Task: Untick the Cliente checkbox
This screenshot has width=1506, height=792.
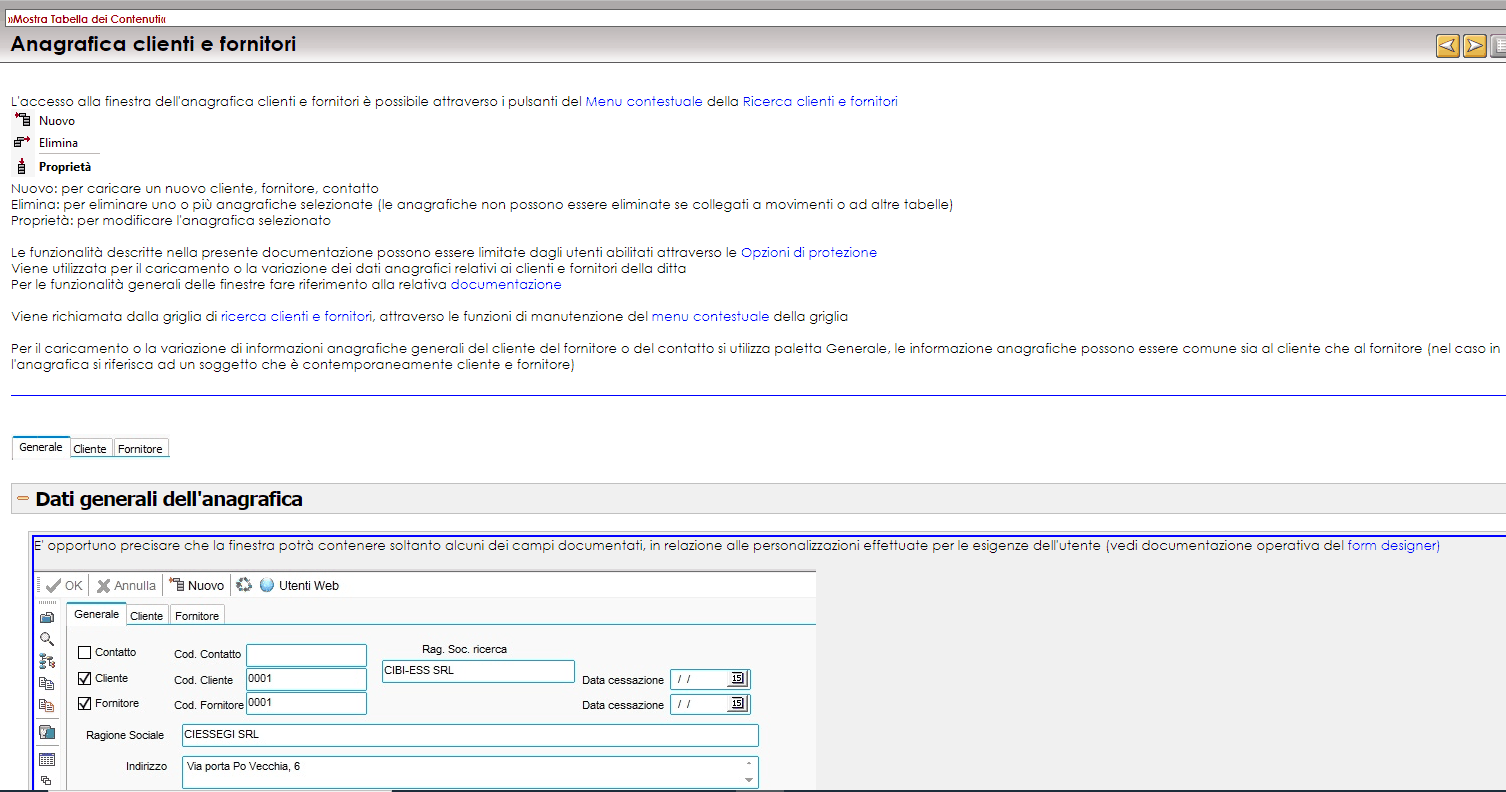Action: [84, 678]
